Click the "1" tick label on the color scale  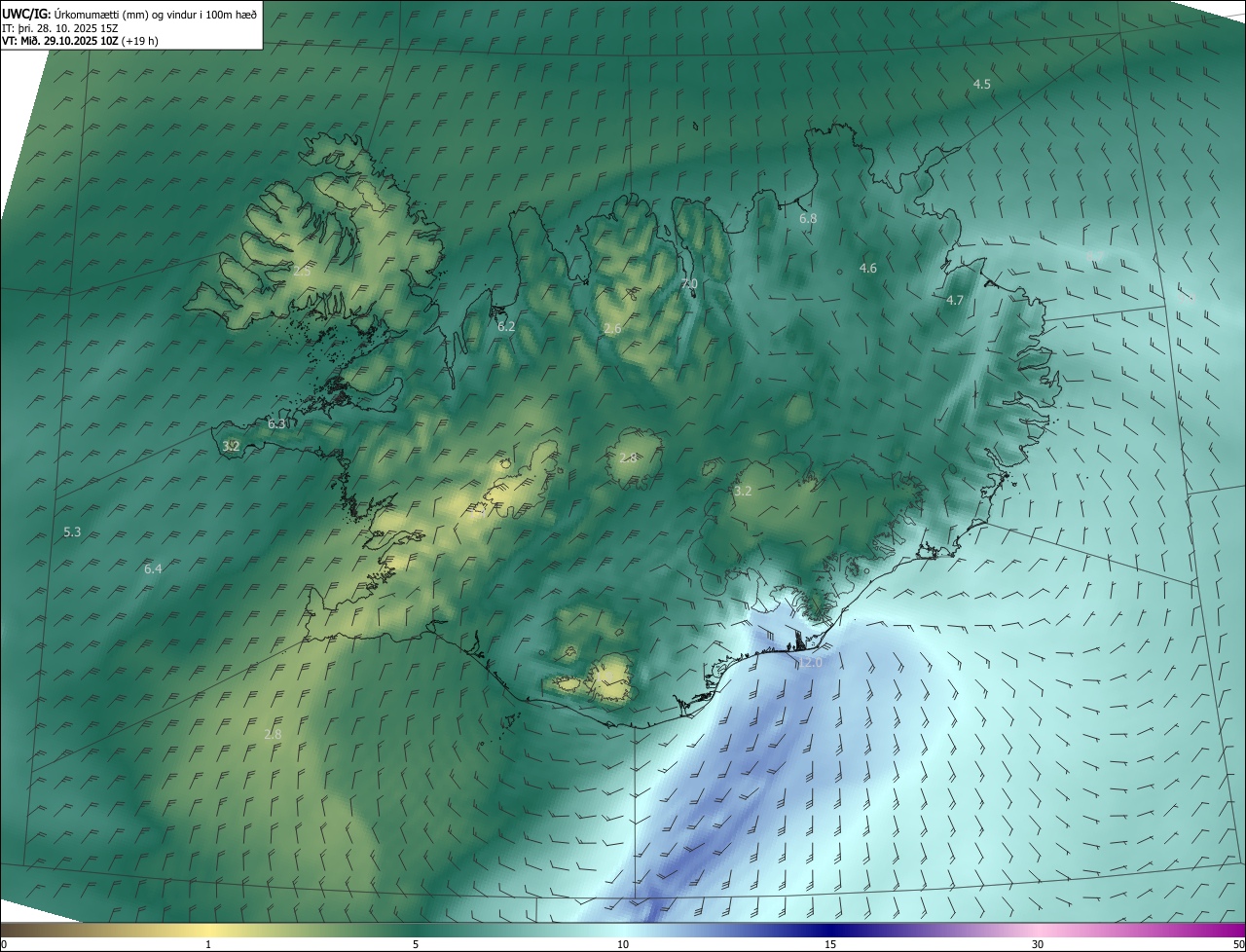coord(208,945)
